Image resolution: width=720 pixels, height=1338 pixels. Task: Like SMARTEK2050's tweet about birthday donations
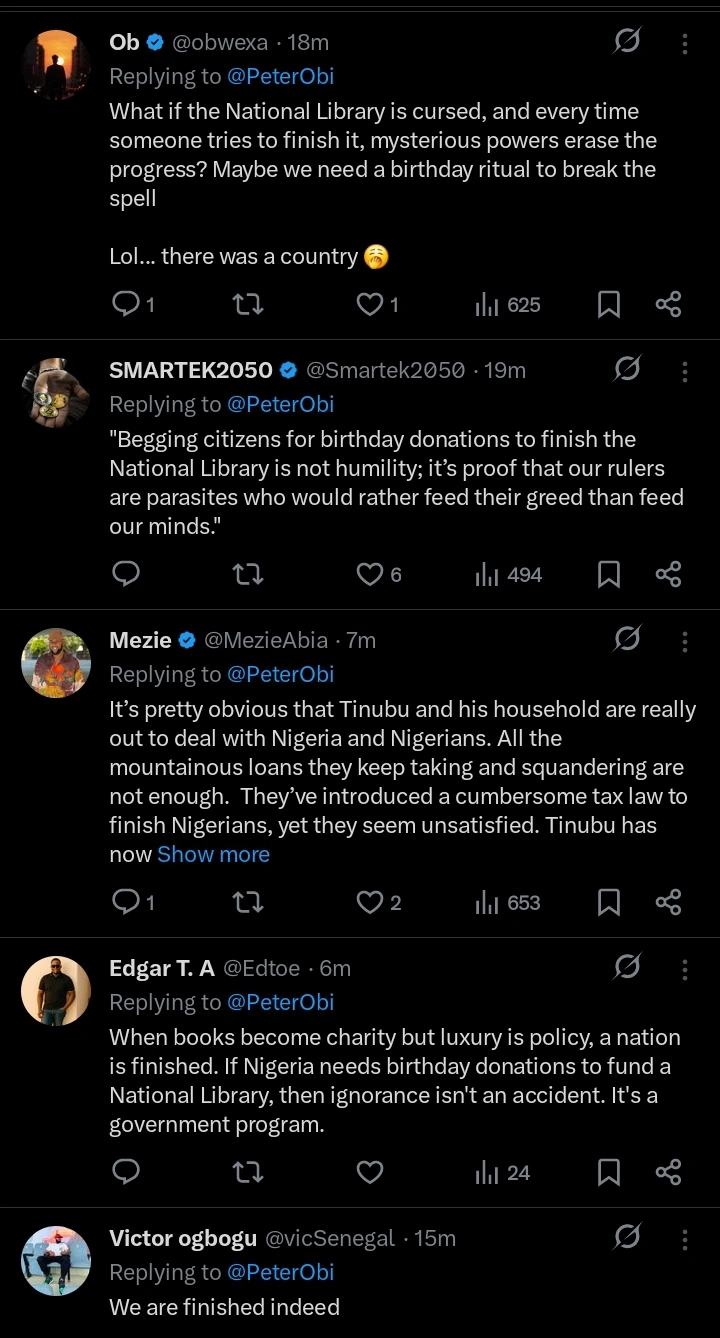(370, 574)
